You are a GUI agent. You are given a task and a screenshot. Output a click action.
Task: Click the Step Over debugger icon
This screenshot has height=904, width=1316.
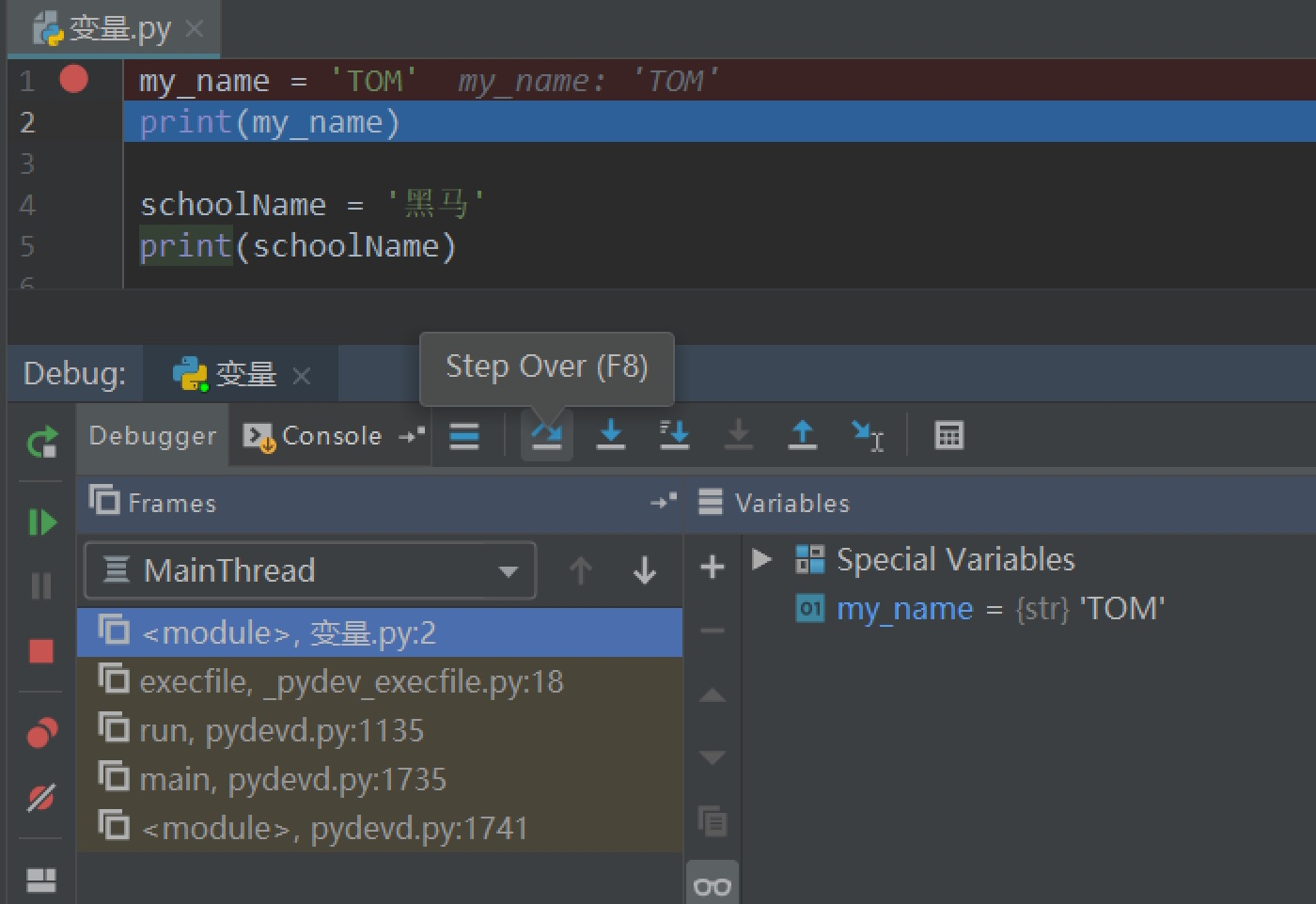546,435
